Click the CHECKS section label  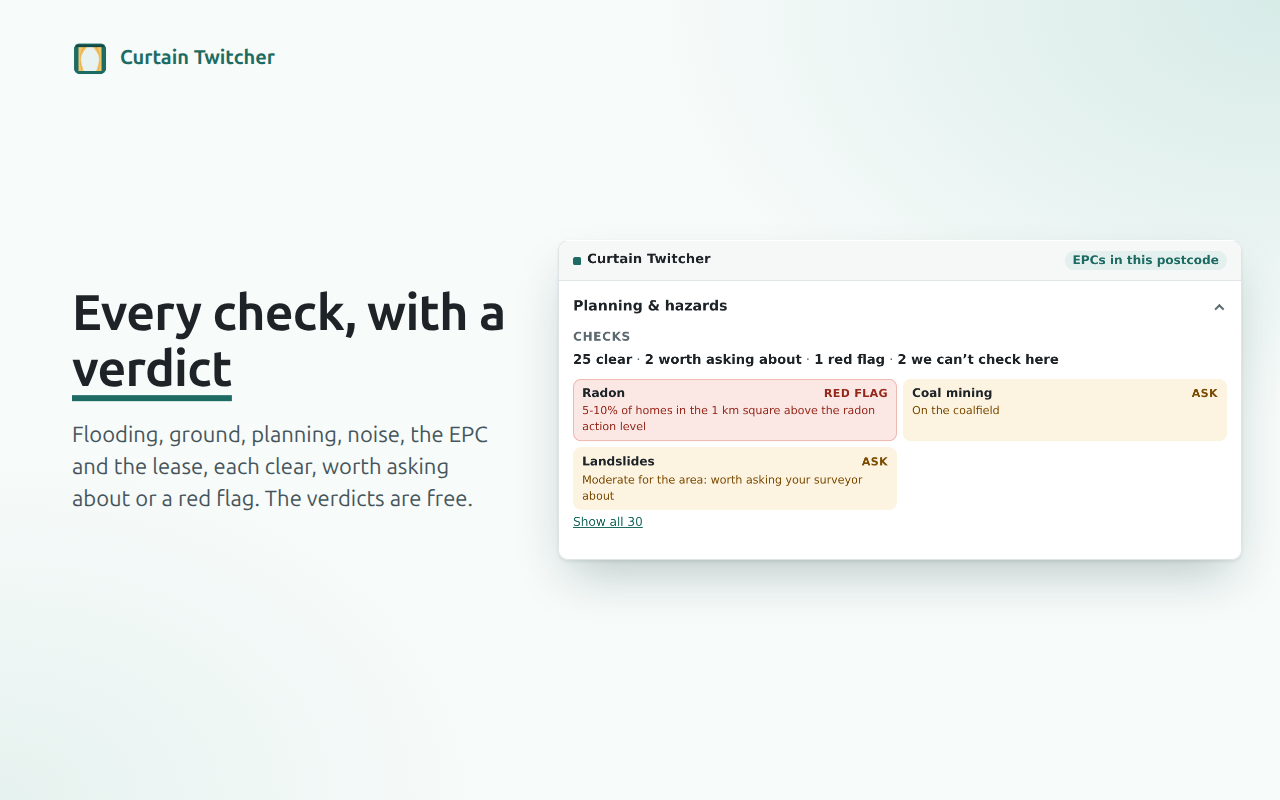[602, 337]
